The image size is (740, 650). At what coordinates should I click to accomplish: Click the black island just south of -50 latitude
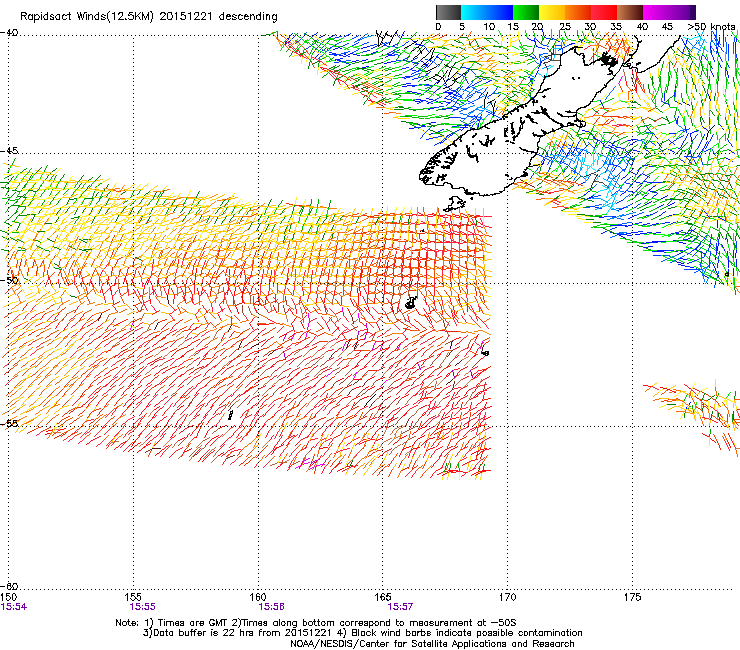point(411,302)
